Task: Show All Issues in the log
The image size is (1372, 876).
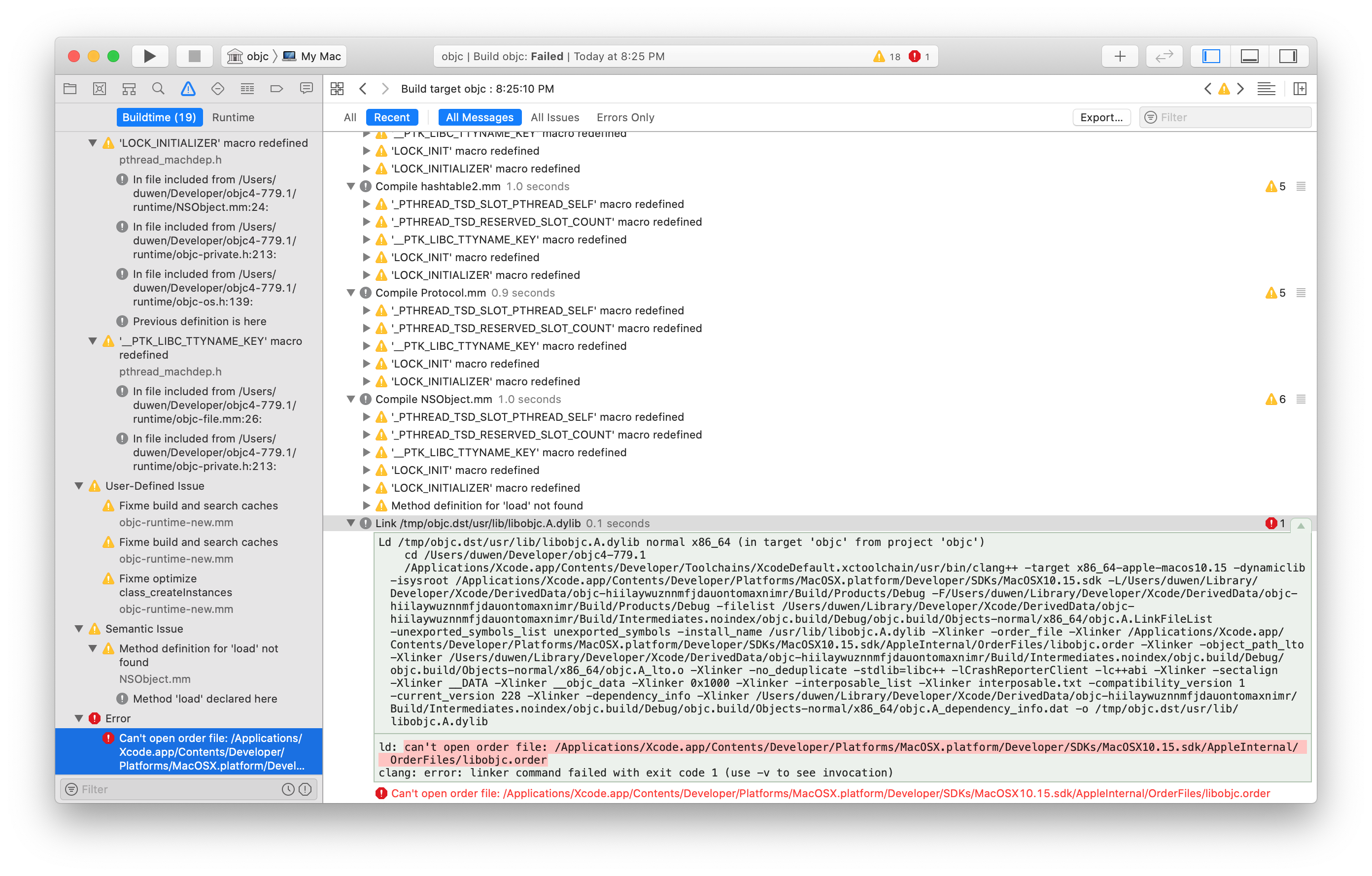Action: point(554,117)
